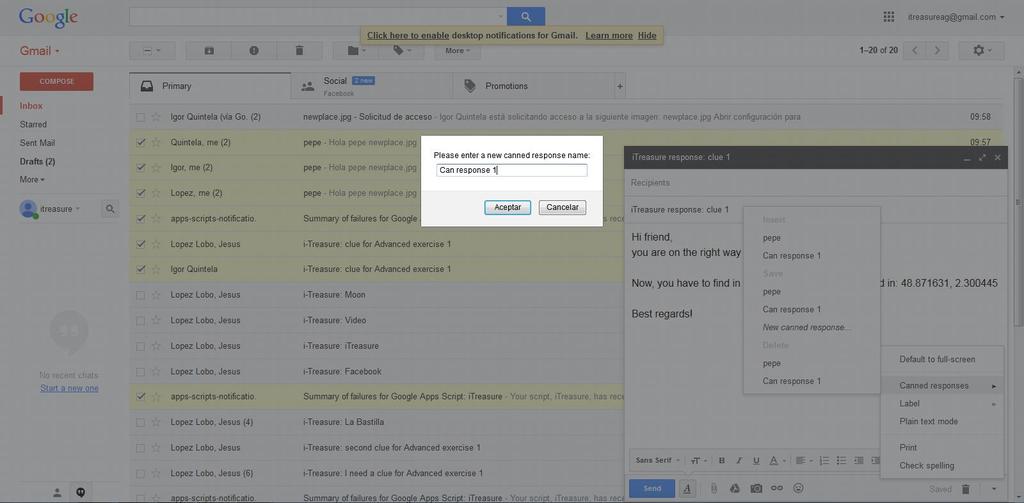Click the Bold formatting button
The image size is (1024, 503).
click(x=722, y=461)
